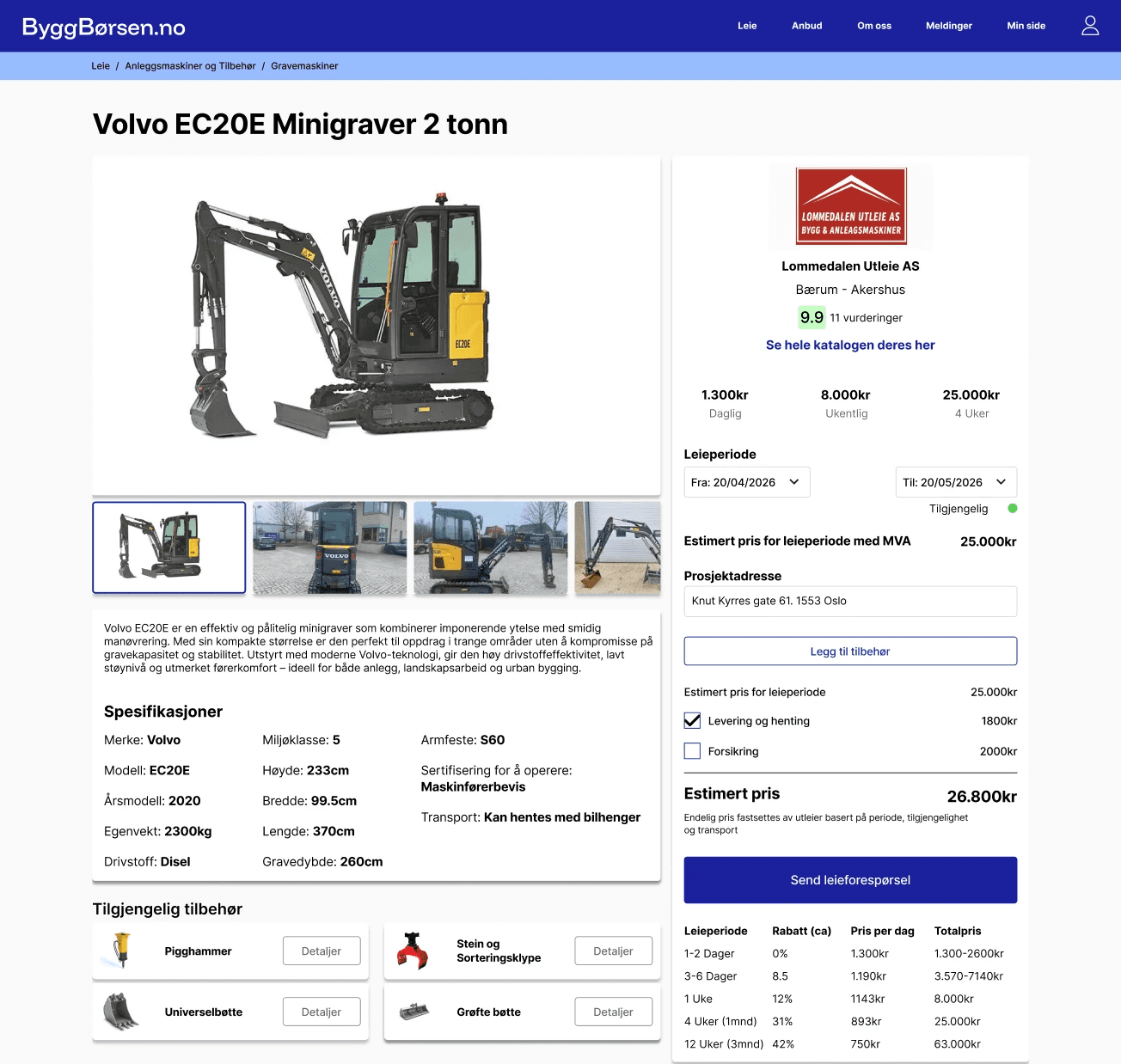Viewport: 1121px width, 1064px height.
Task: Click the Send leieforespørsel button
Action: pos(850,880)
